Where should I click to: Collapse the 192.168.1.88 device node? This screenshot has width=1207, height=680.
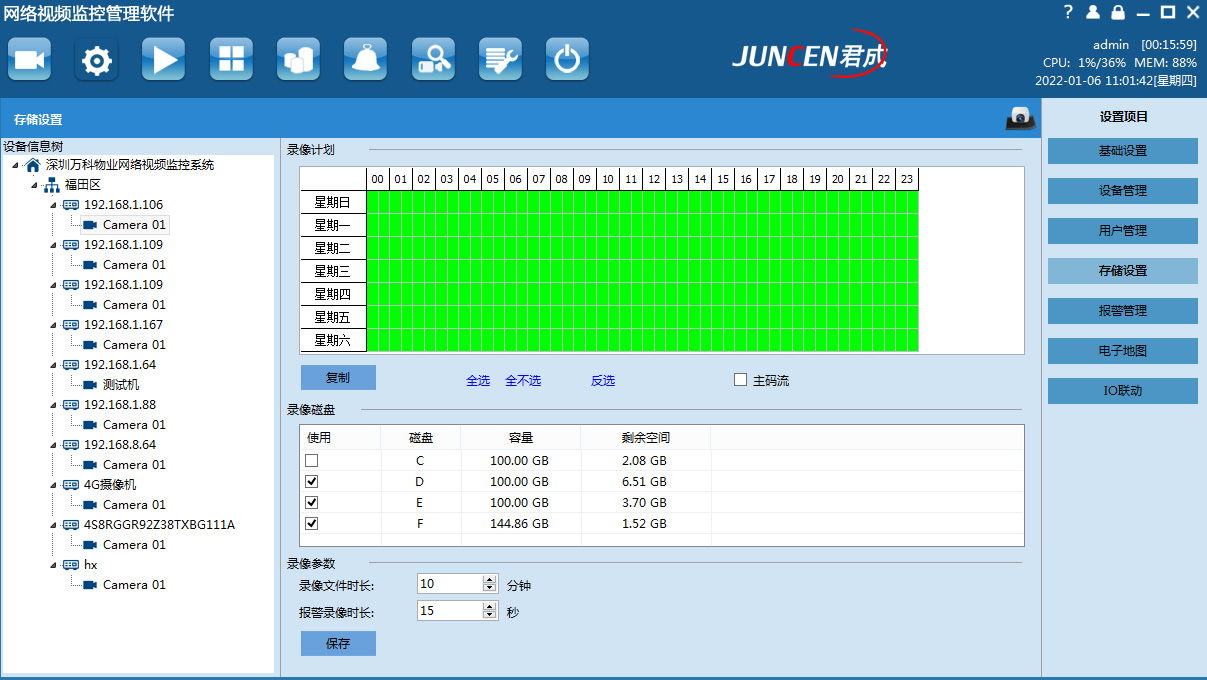point(54,406)
